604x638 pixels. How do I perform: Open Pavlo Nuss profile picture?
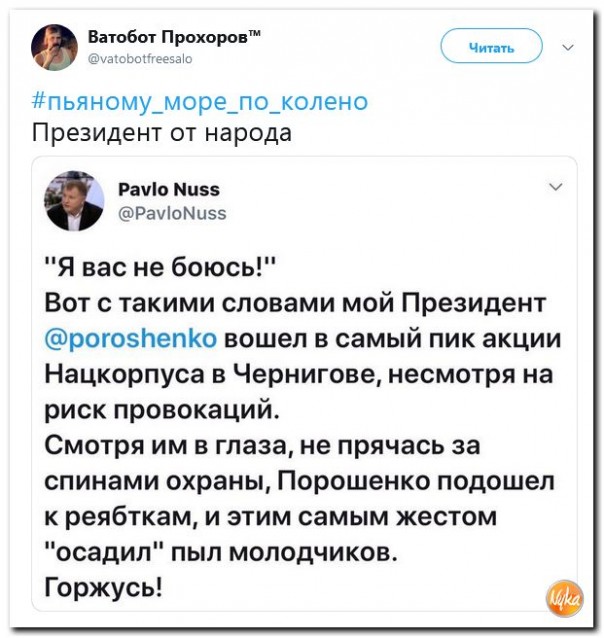pyautogui.click(x=74, y=200)
